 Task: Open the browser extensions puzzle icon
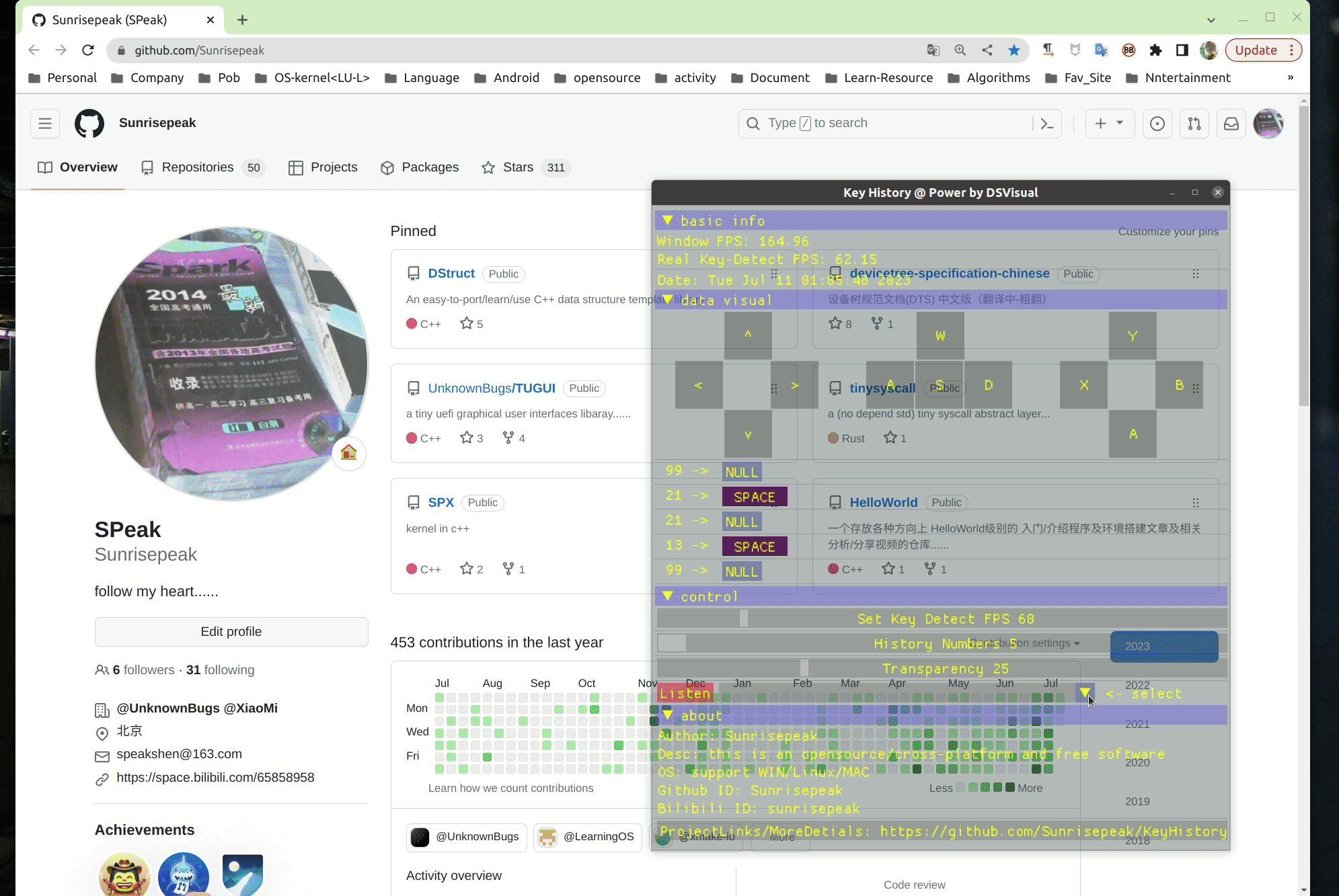(1156, 50)
